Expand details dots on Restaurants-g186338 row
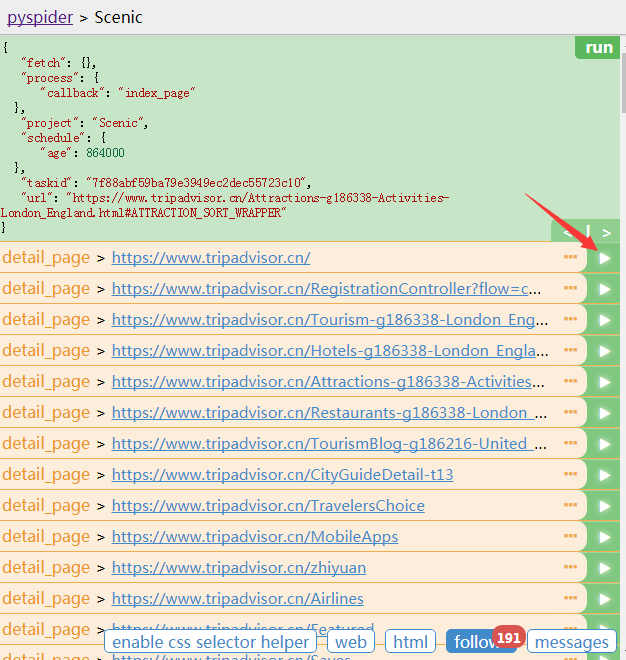This screenshot has width=626, height=660. click(570, 412)
